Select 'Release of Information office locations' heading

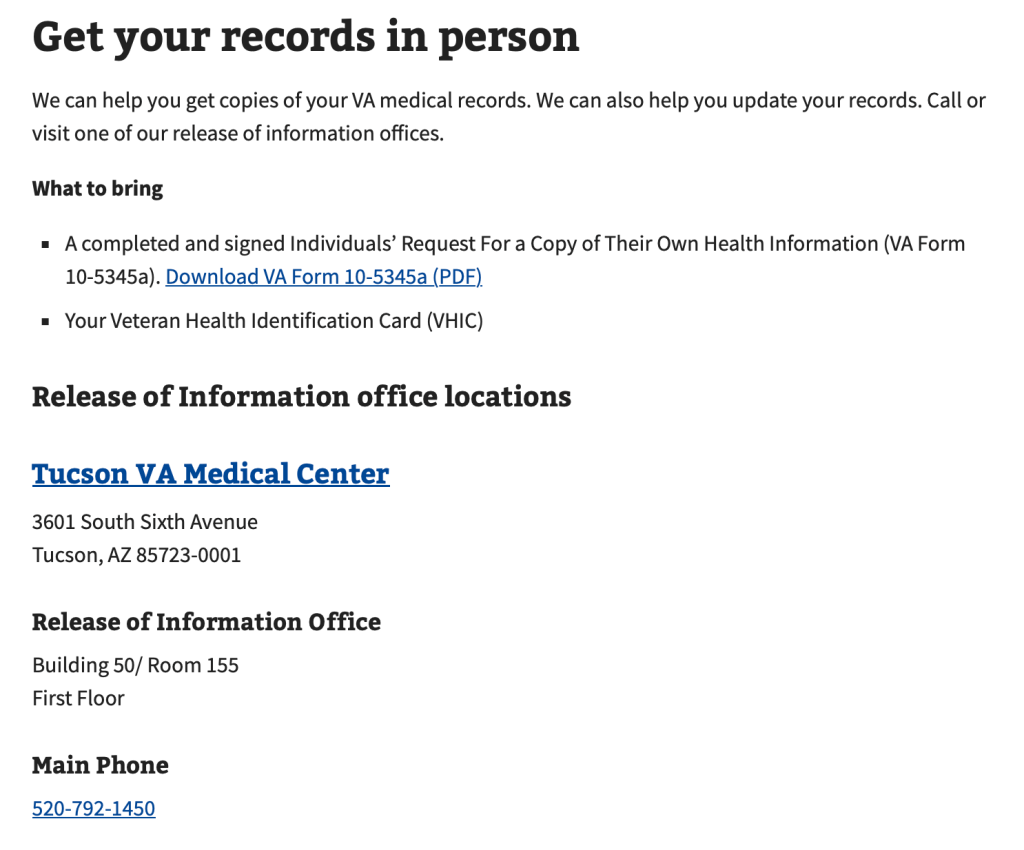pos(301,396)
